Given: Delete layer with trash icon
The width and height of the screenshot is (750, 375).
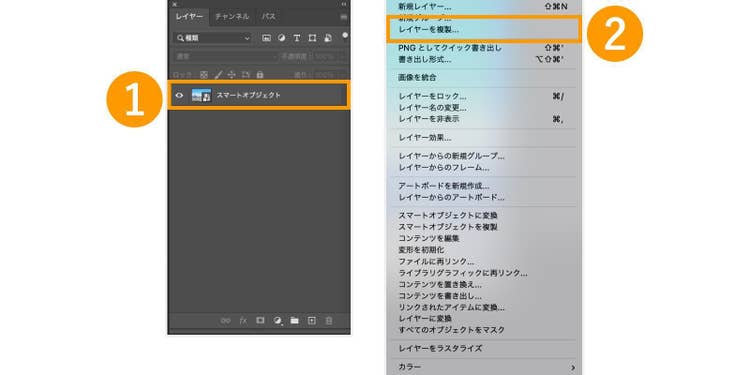Looking at the screenshot, I should pos(329,320).
